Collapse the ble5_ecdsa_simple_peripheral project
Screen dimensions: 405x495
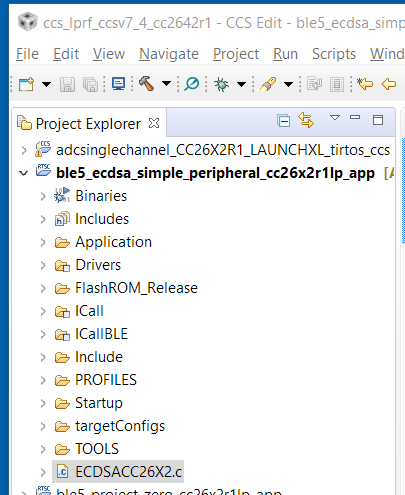pyautogui.click(x=23, y=173)
